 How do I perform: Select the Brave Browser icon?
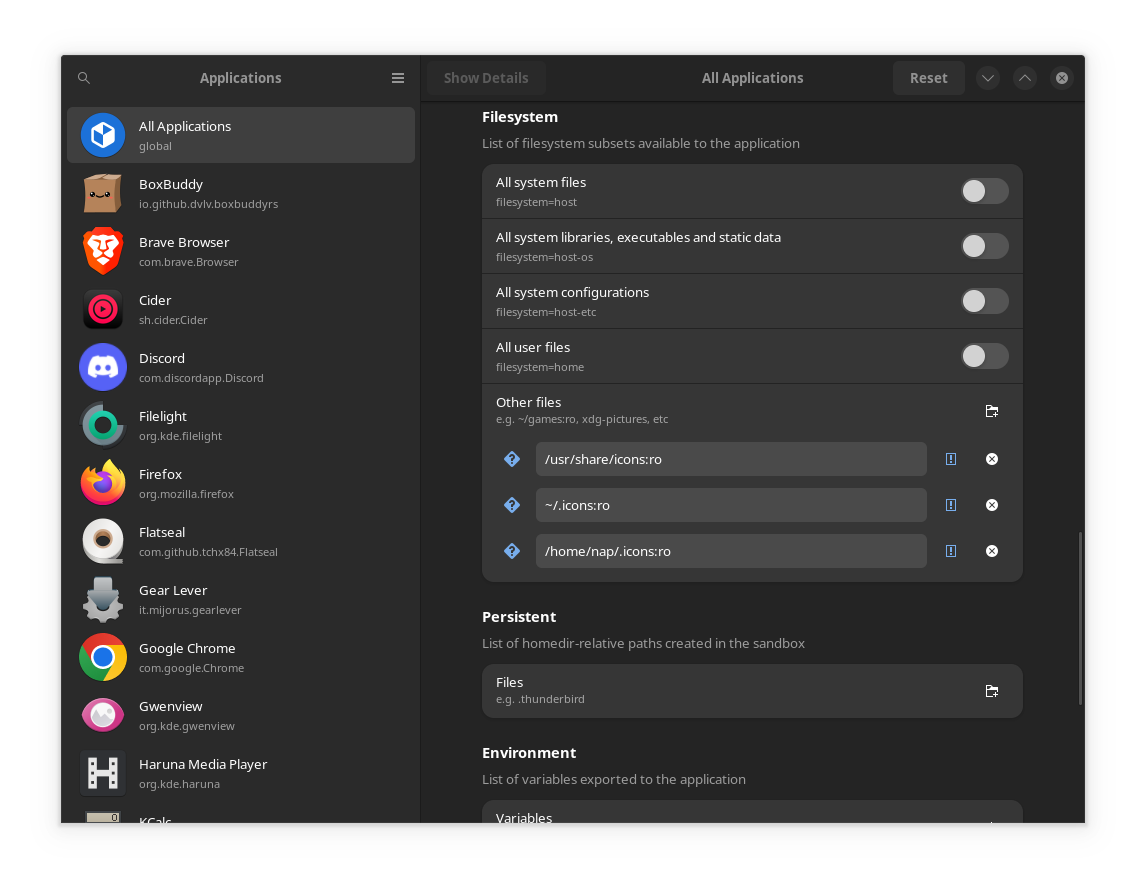coord(103,251)
